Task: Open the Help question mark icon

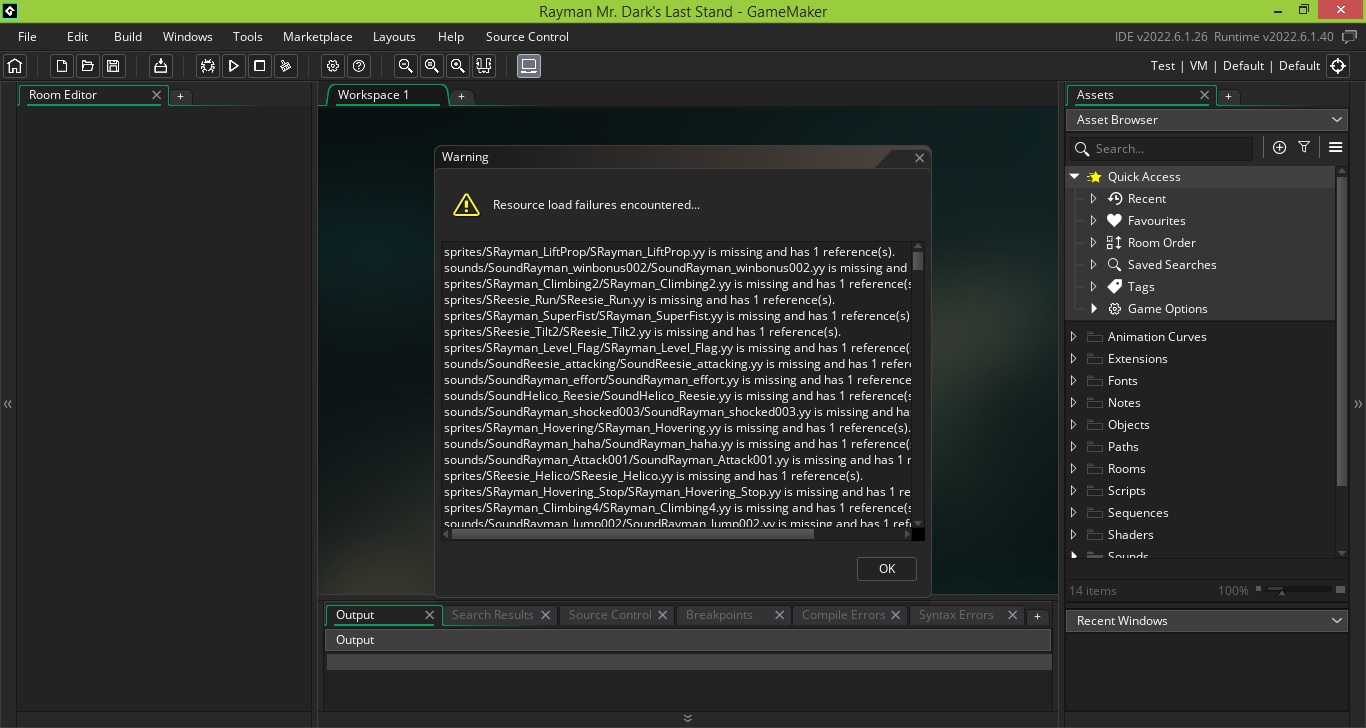Action: [359, 66]
